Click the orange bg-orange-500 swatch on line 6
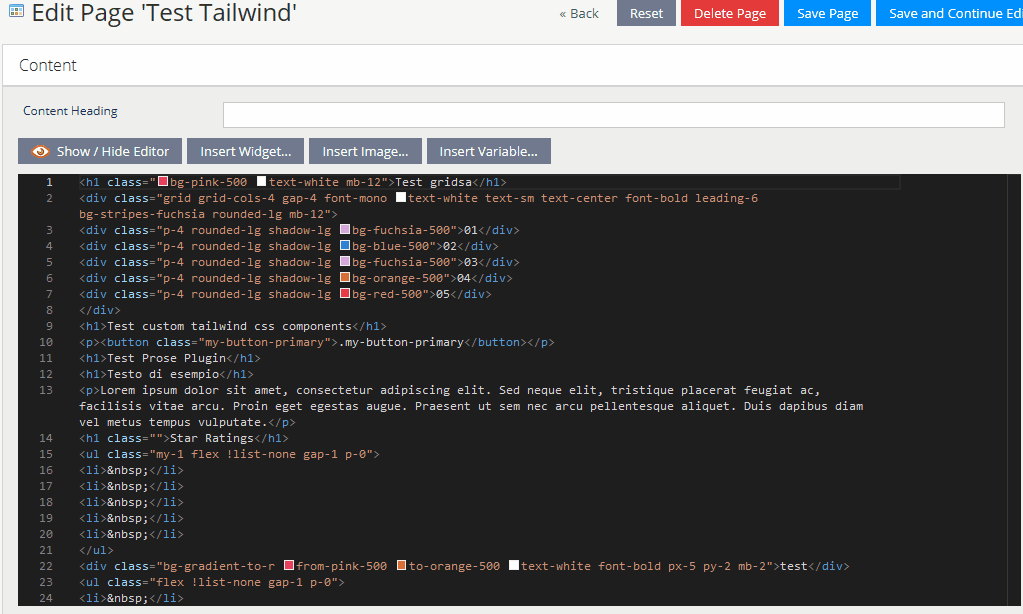Viewport: 1023px width, 614px height. pyautogui.click(x=343, y=277)
